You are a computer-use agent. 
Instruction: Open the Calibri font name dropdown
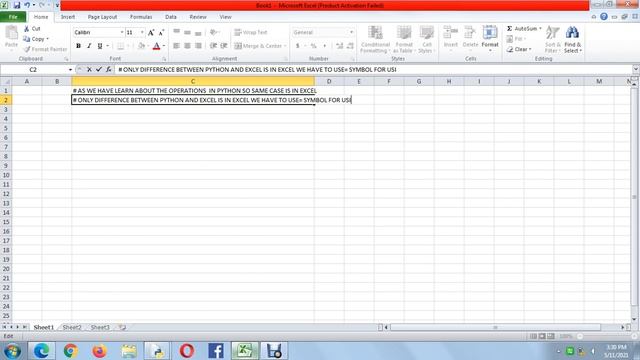tap(122, 32)
